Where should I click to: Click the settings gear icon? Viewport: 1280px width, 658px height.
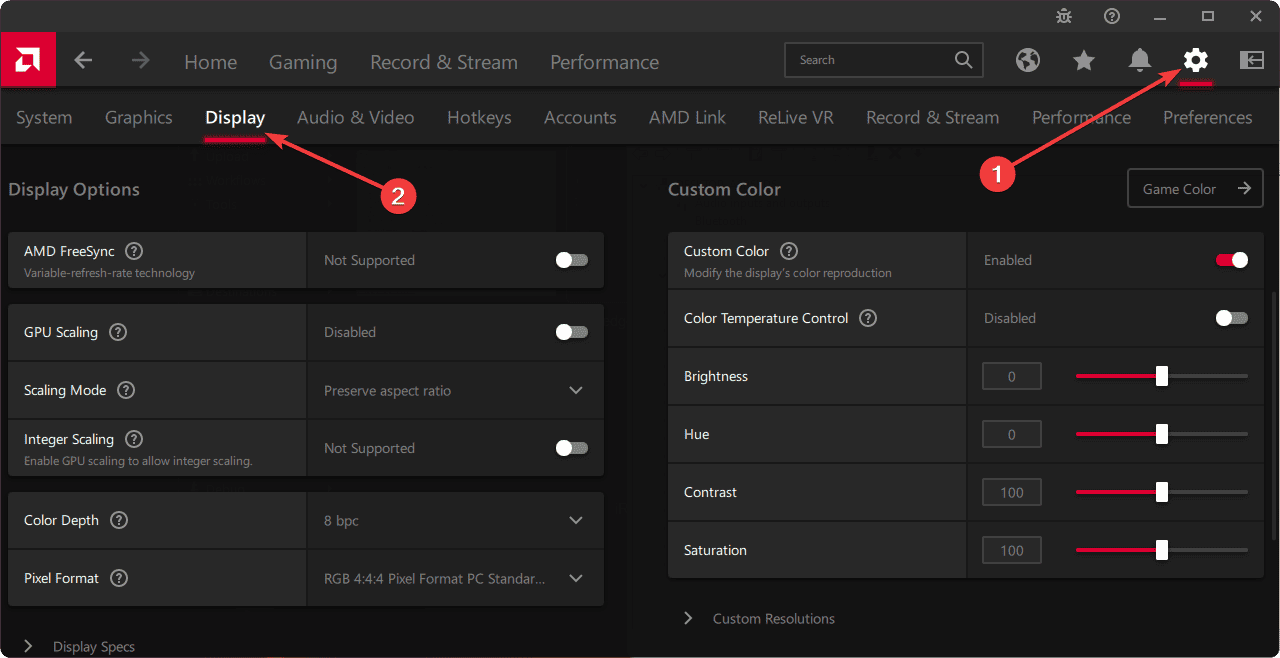pyautogui.click(x=1196, y=60)
